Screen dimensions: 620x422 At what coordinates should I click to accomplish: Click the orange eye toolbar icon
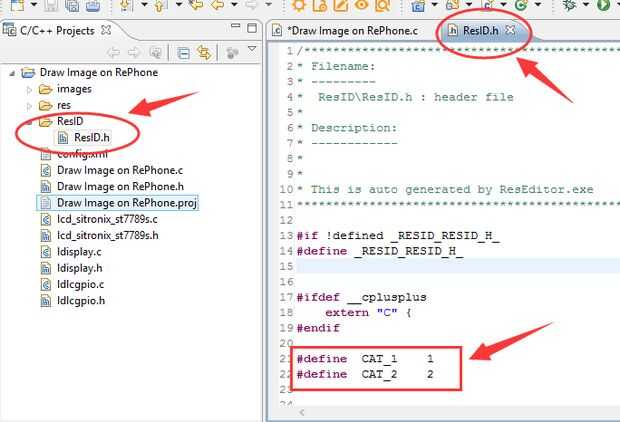[x=361, y=5]
